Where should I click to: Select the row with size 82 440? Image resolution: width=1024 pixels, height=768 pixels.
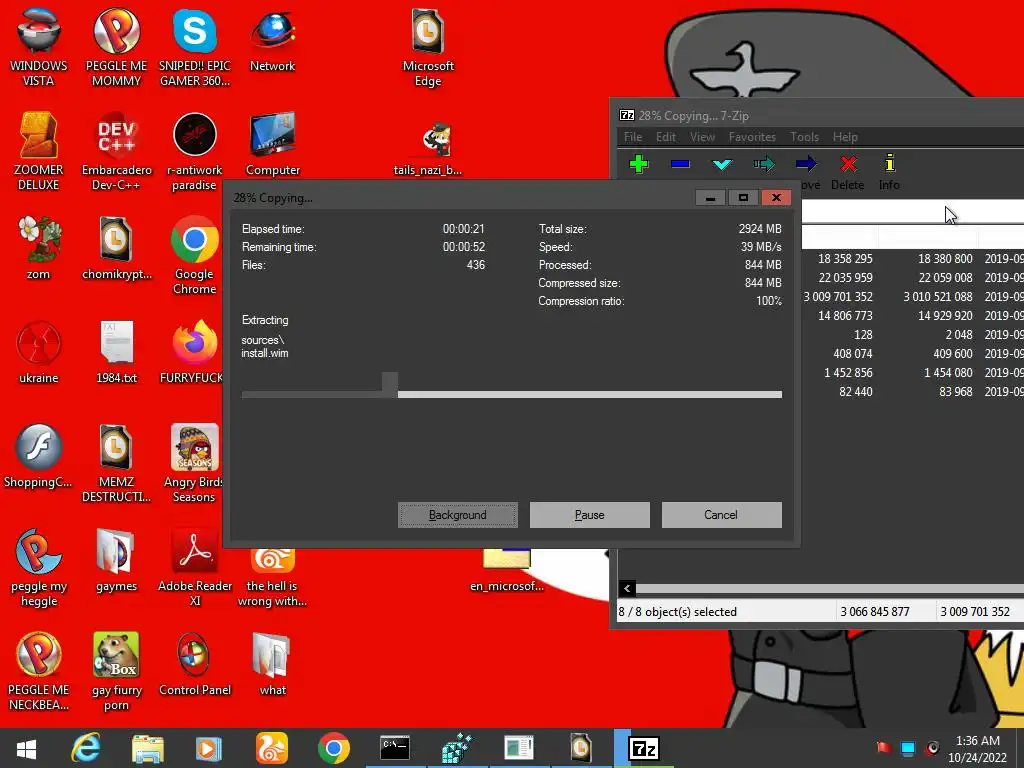[x=912, y=392]
